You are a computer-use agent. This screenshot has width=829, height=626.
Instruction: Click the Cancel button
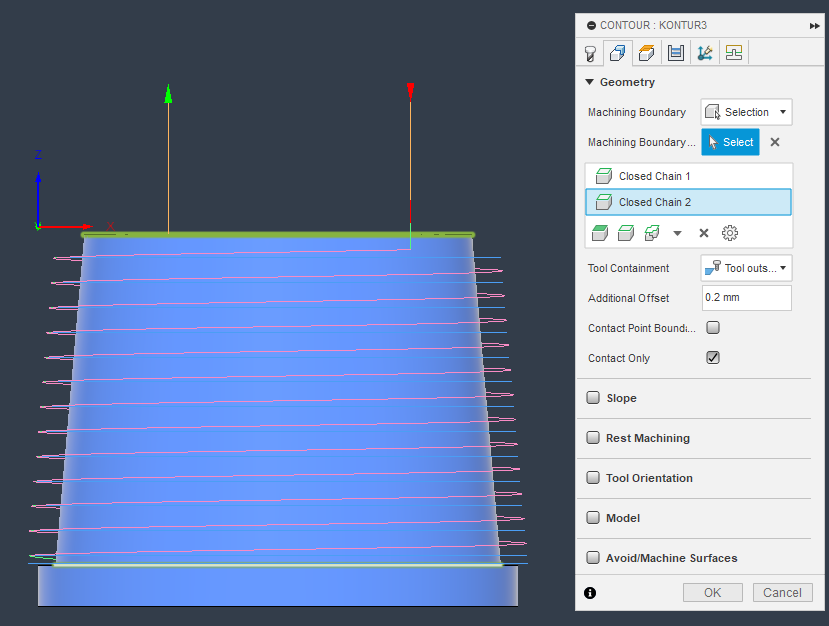click(x=782, y=593)
